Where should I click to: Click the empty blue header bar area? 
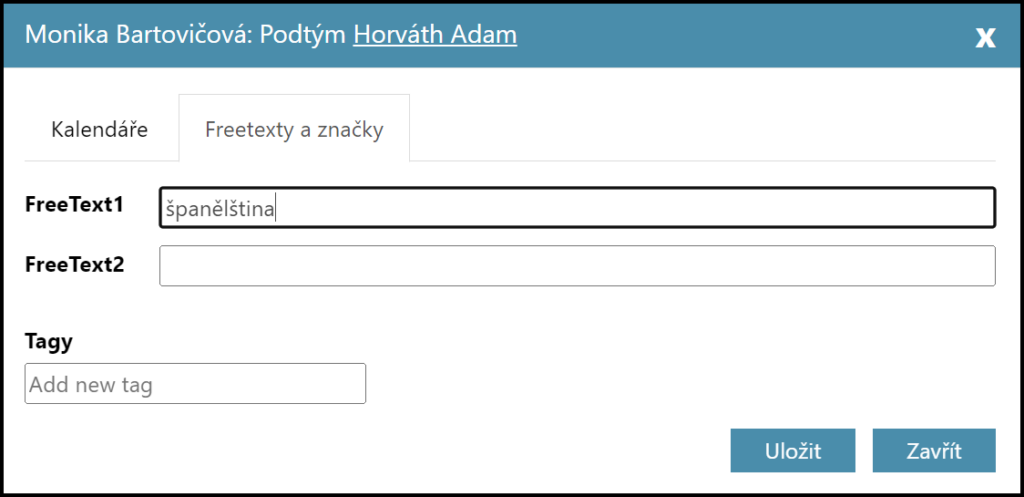tap(740, 35)
